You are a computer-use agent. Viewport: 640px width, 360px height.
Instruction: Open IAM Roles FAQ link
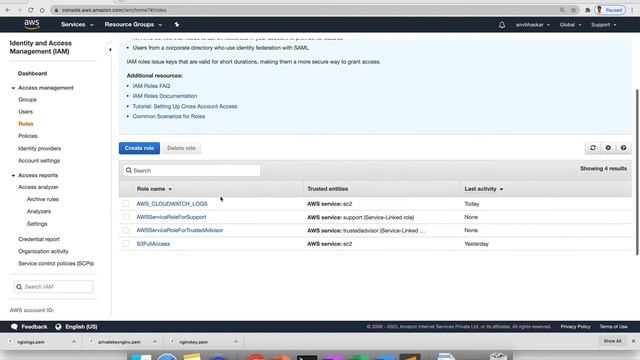tap(151, 86)
